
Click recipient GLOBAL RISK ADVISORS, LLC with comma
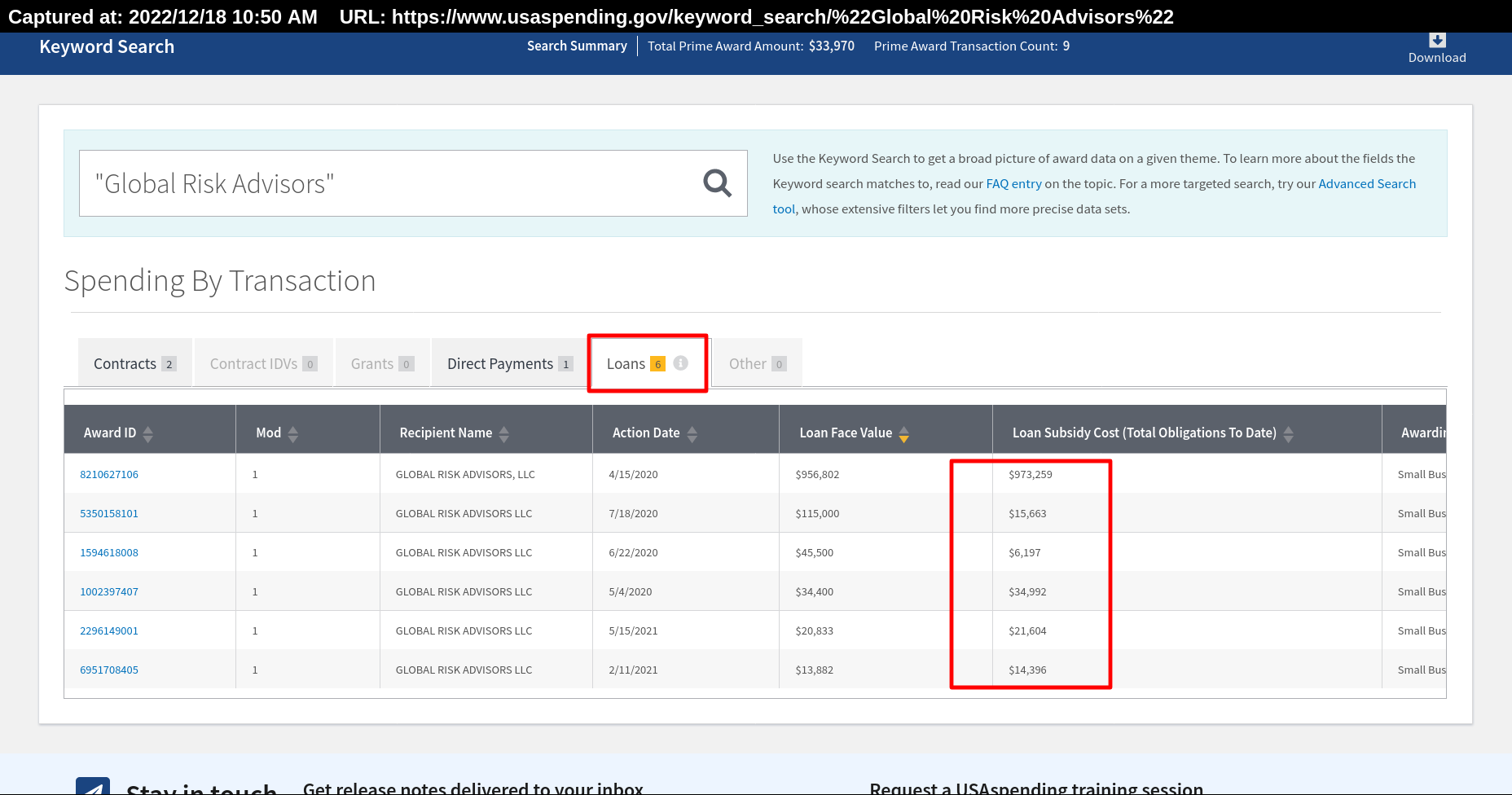tap(465, 474)
